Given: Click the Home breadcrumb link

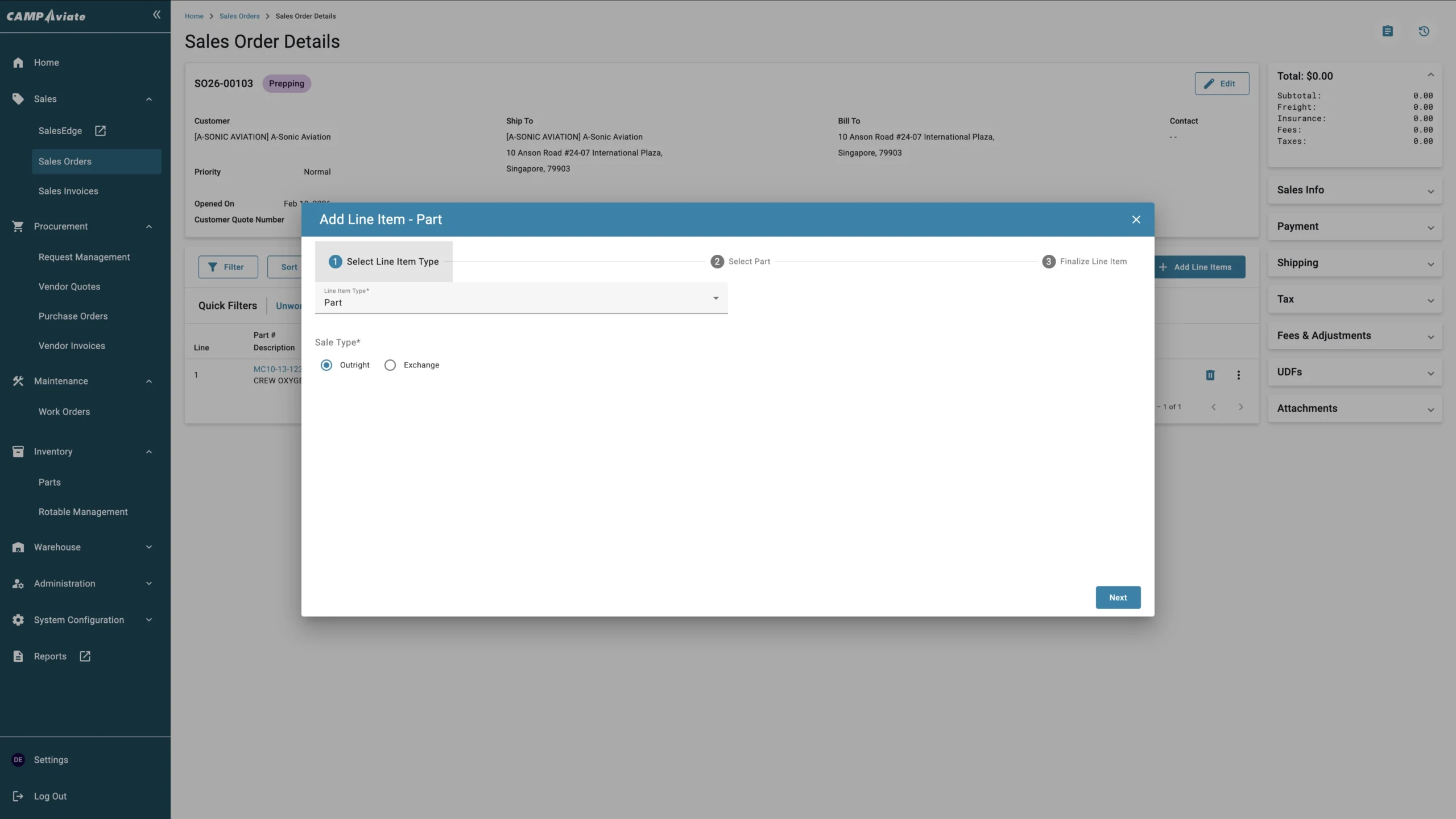Looking at the screenshot, I should [194, 16].
